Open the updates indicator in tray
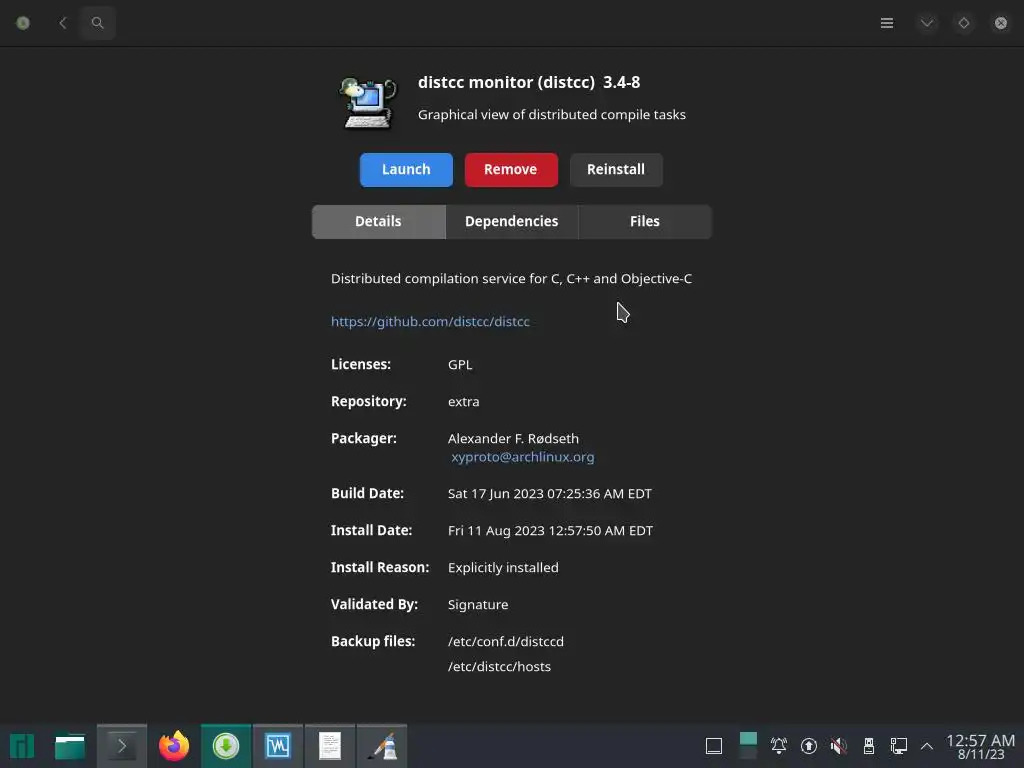This screenshot has width=1024, height=768. [x=808, y=746]
